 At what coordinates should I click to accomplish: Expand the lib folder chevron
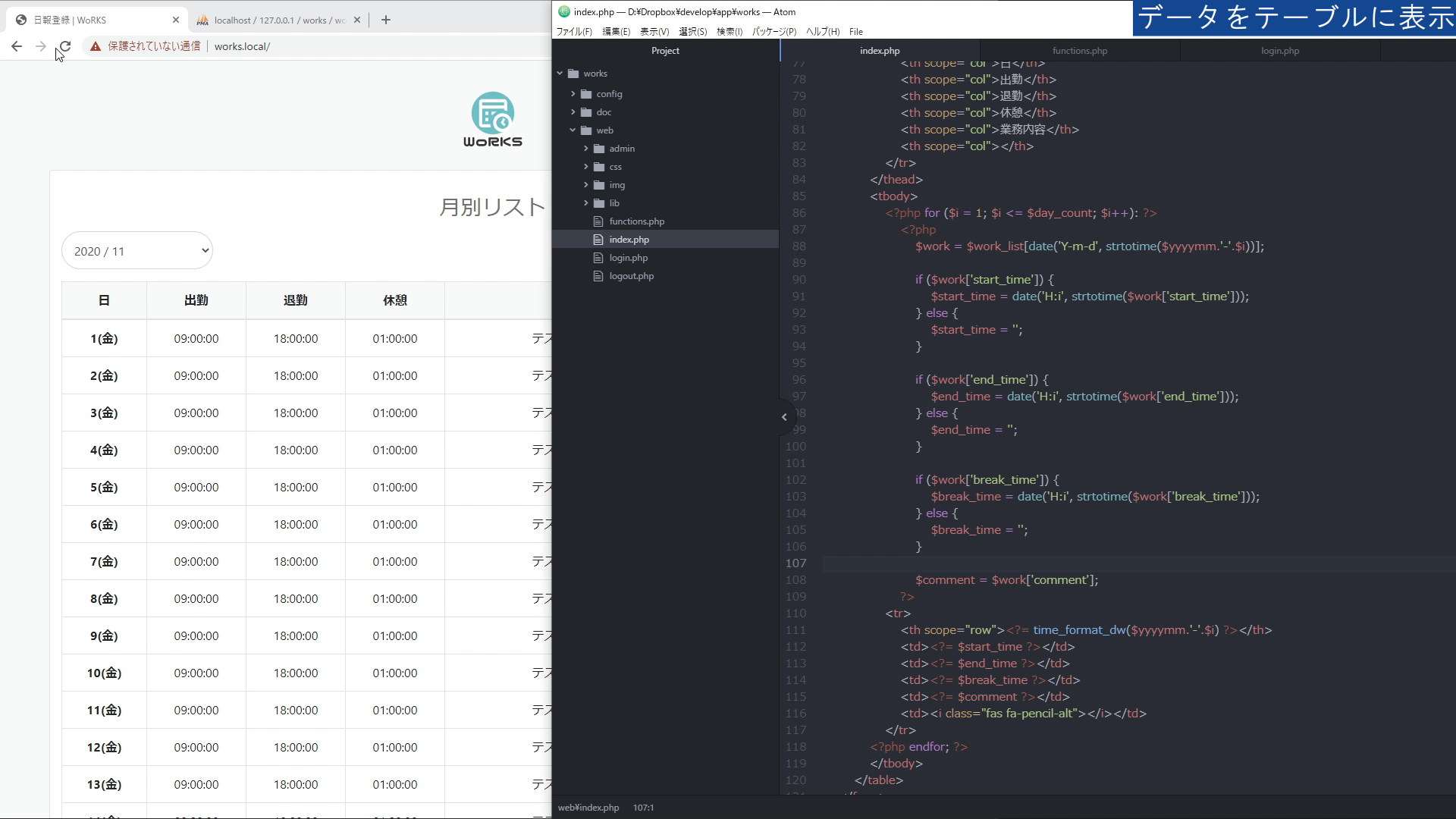pos(586,203)
